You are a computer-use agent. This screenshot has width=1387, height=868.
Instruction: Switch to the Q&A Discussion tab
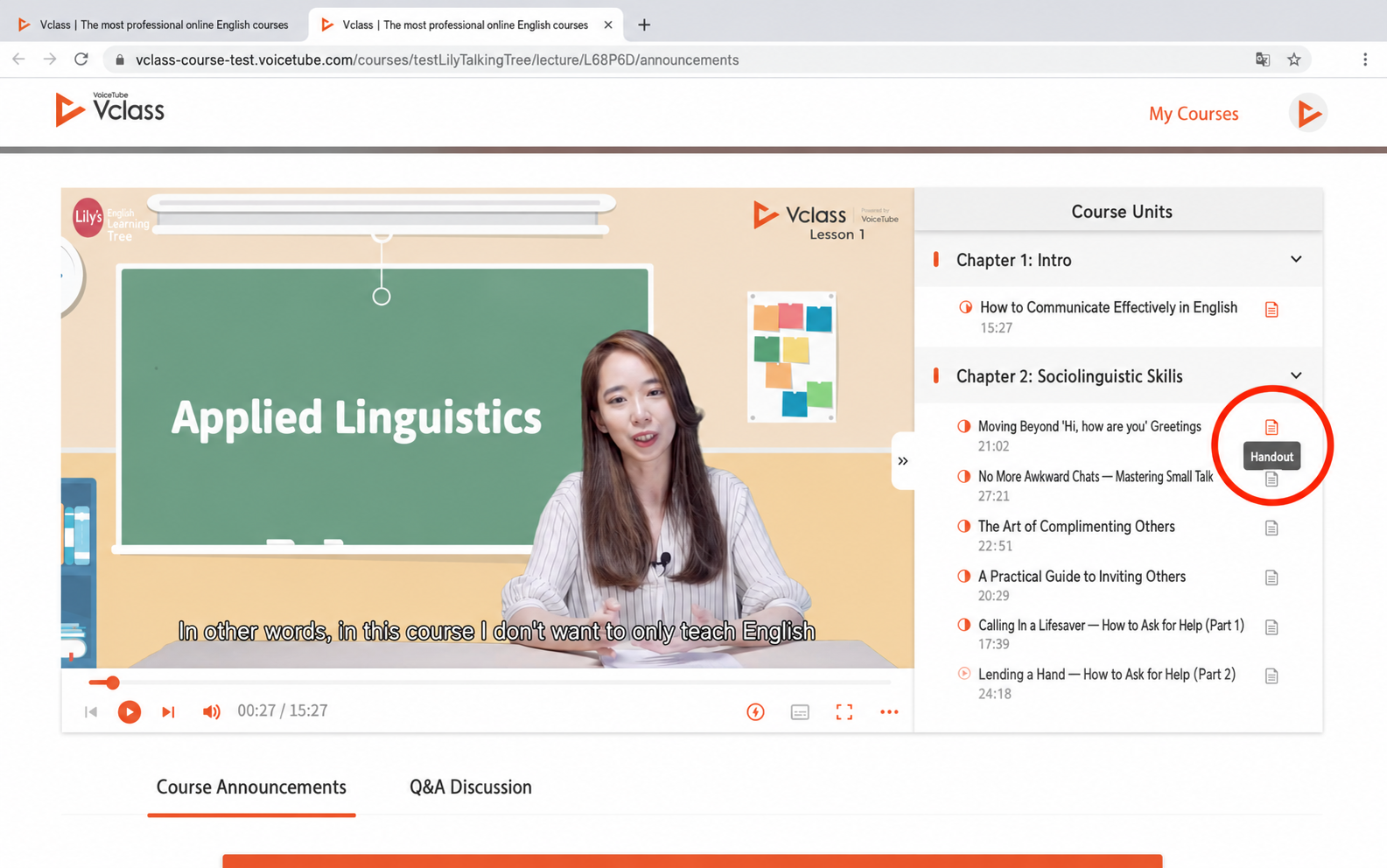[x=471, y=787]
